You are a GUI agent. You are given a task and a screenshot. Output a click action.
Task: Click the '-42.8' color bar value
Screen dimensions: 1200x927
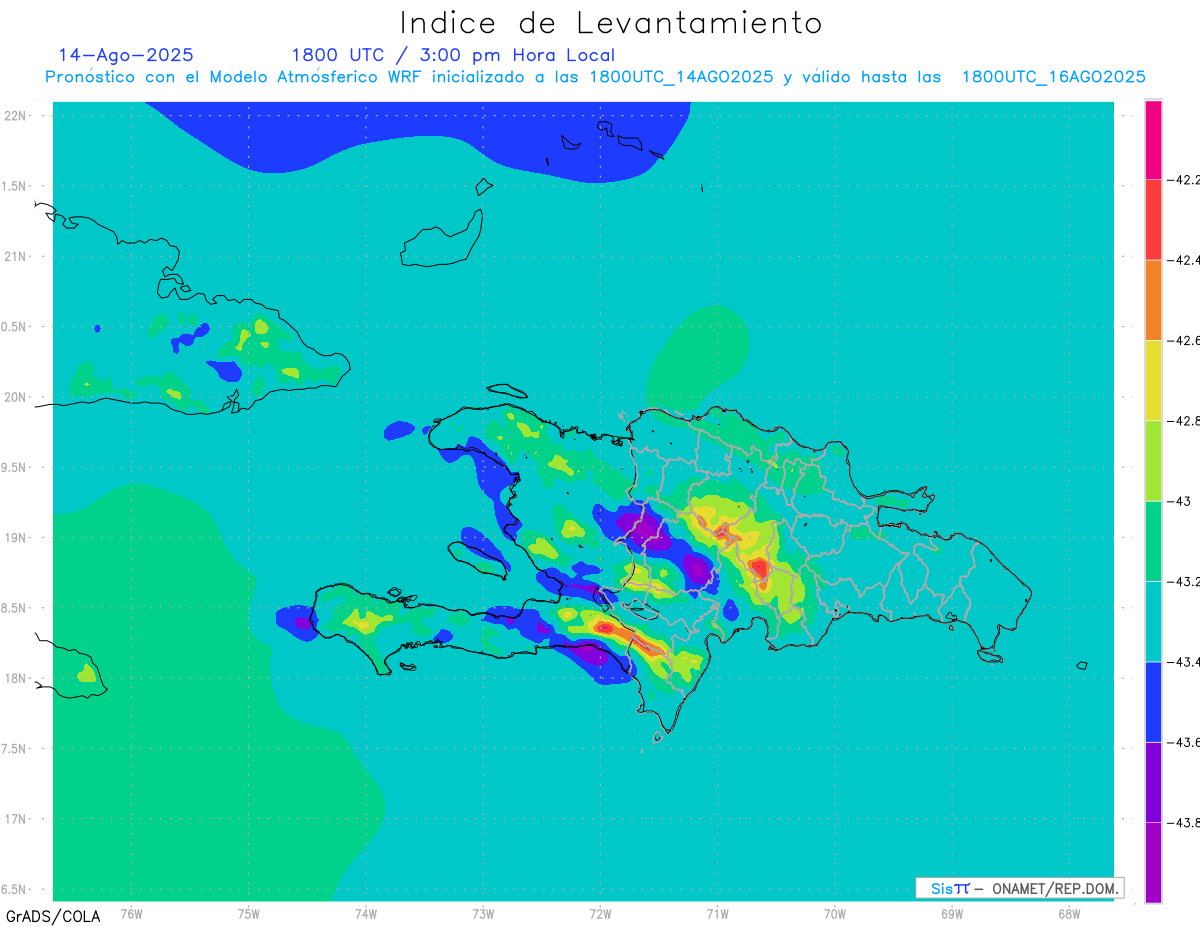click(x=1185, y=421)
